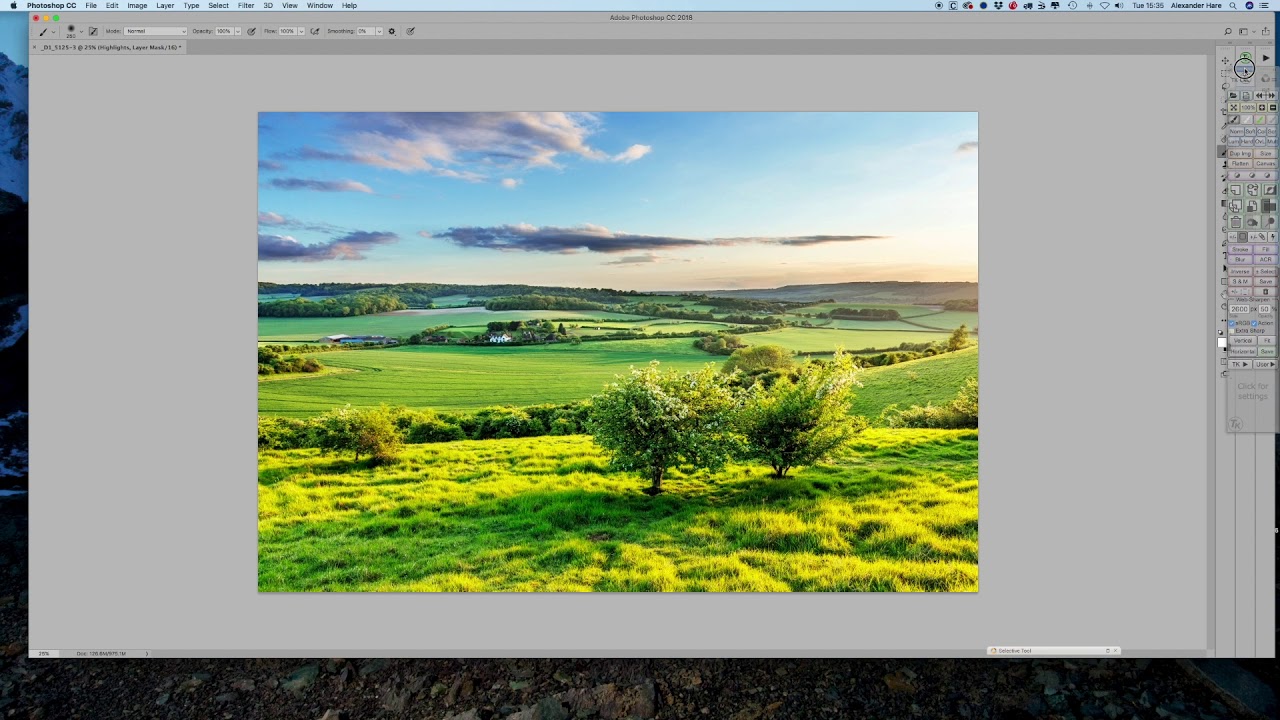Open the Edit menu
This screenshot has width=1280, height=720.
pyautogui.click(x=112, y=6)
